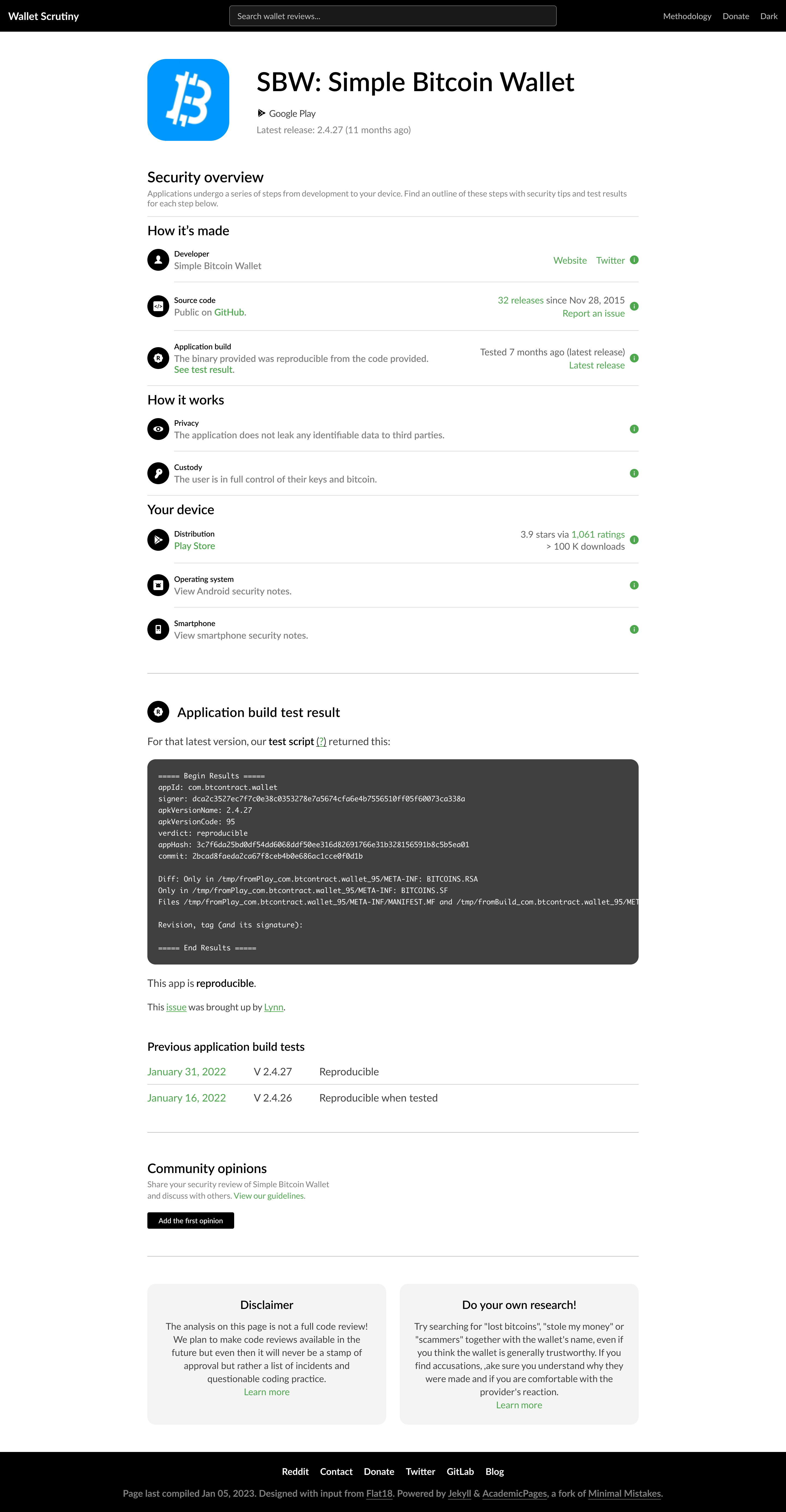Click the Privacy eye icon
Viewport: 786px width, 1512px height.
click(158, 429)
